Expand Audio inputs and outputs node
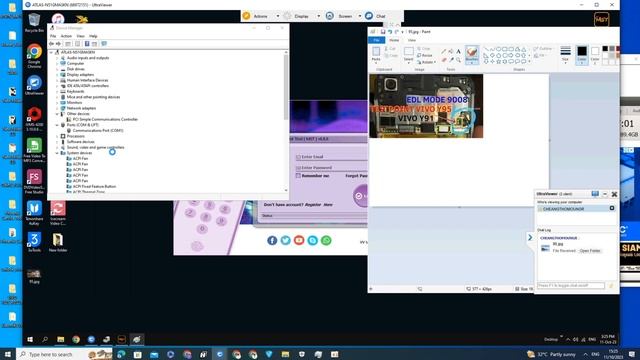 57,58
